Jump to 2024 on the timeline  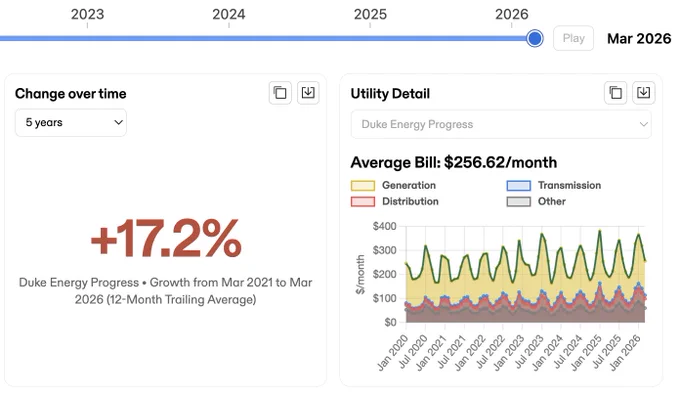(x=229, y=14)
